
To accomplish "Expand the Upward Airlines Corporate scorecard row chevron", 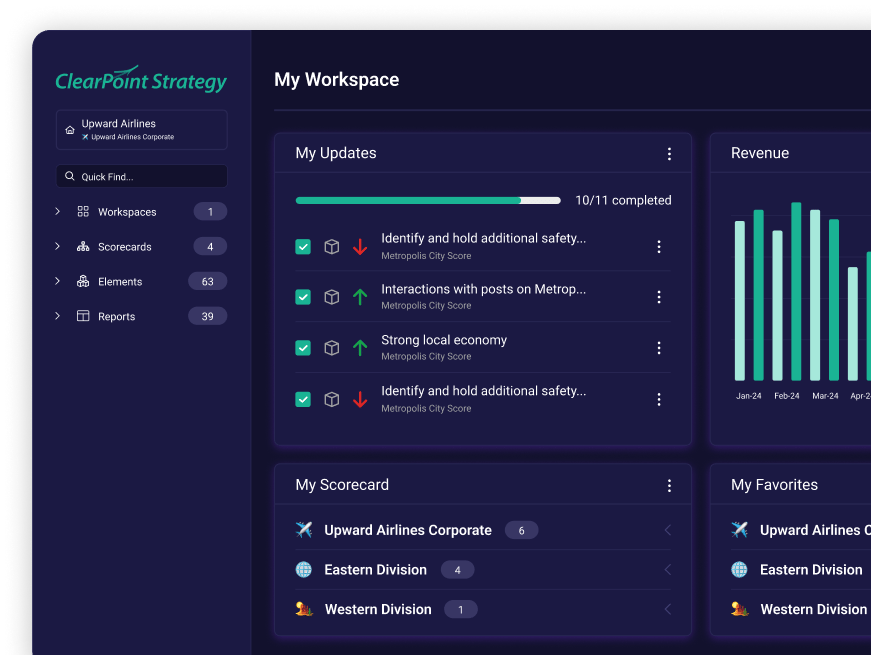I will pyautogui.click(x=668, y=530).
